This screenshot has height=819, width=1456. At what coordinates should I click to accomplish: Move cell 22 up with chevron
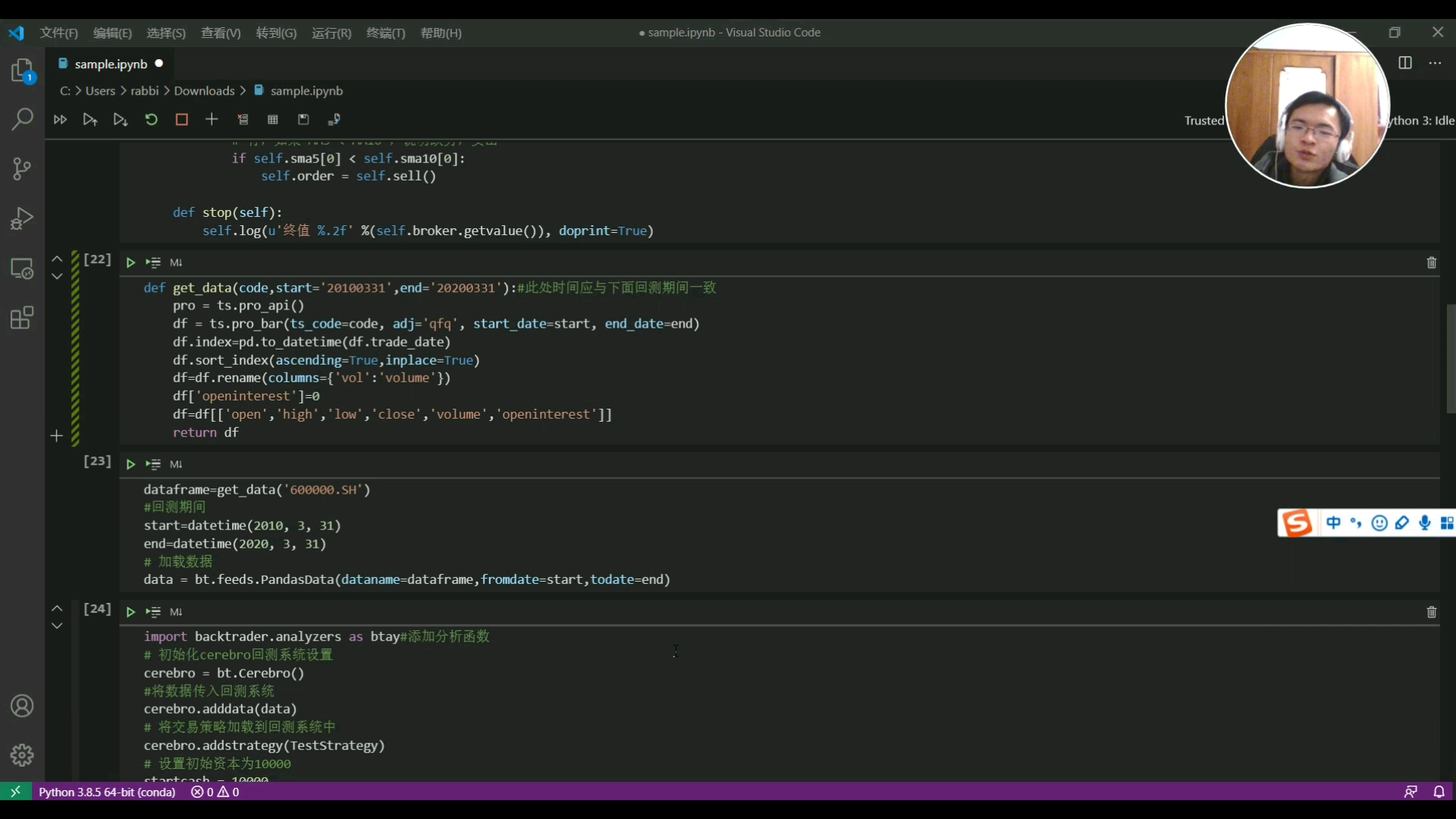(x=57, y=259)
